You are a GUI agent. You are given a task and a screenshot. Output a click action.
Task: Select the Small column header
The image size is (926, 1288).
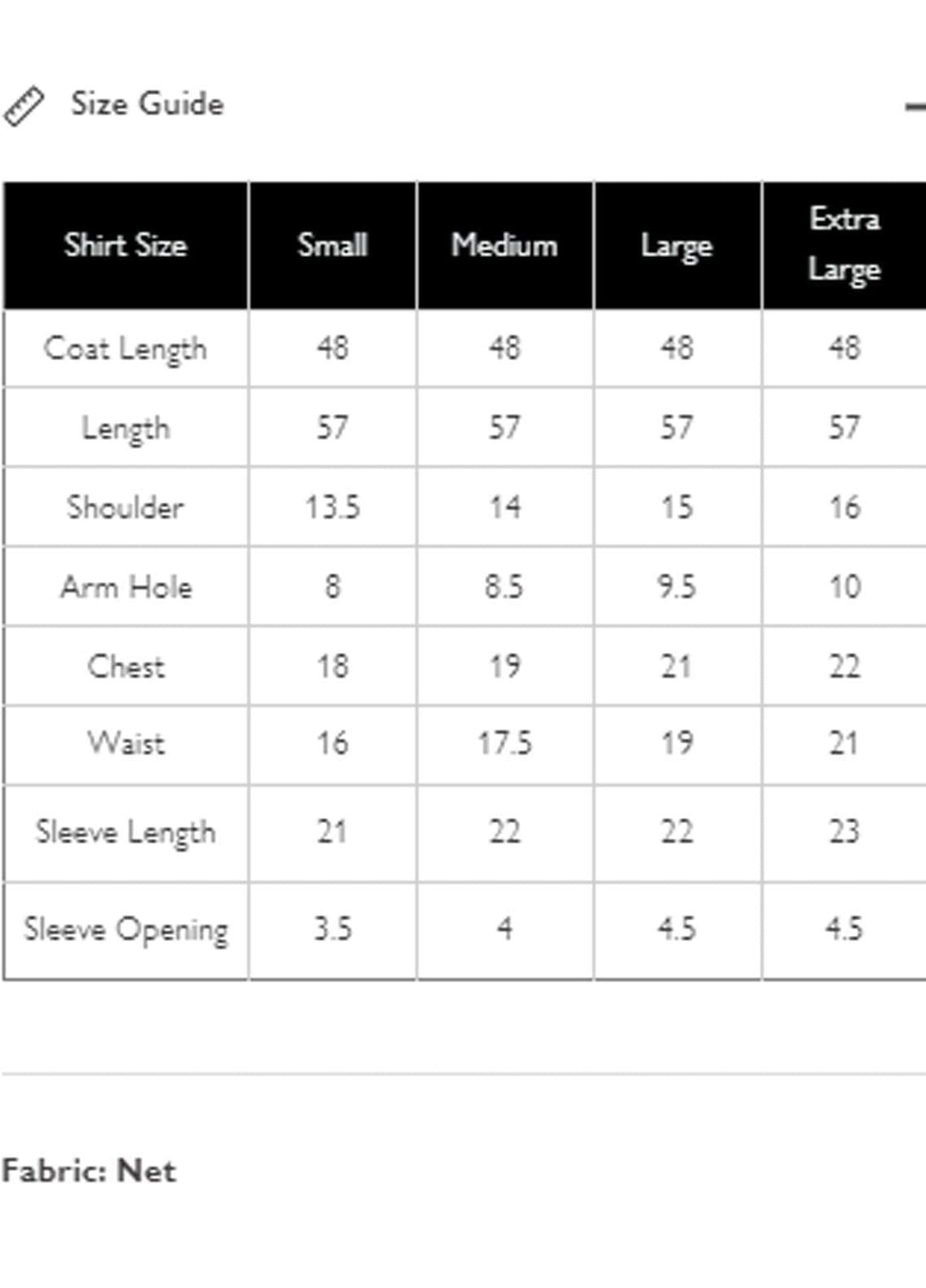333,245
